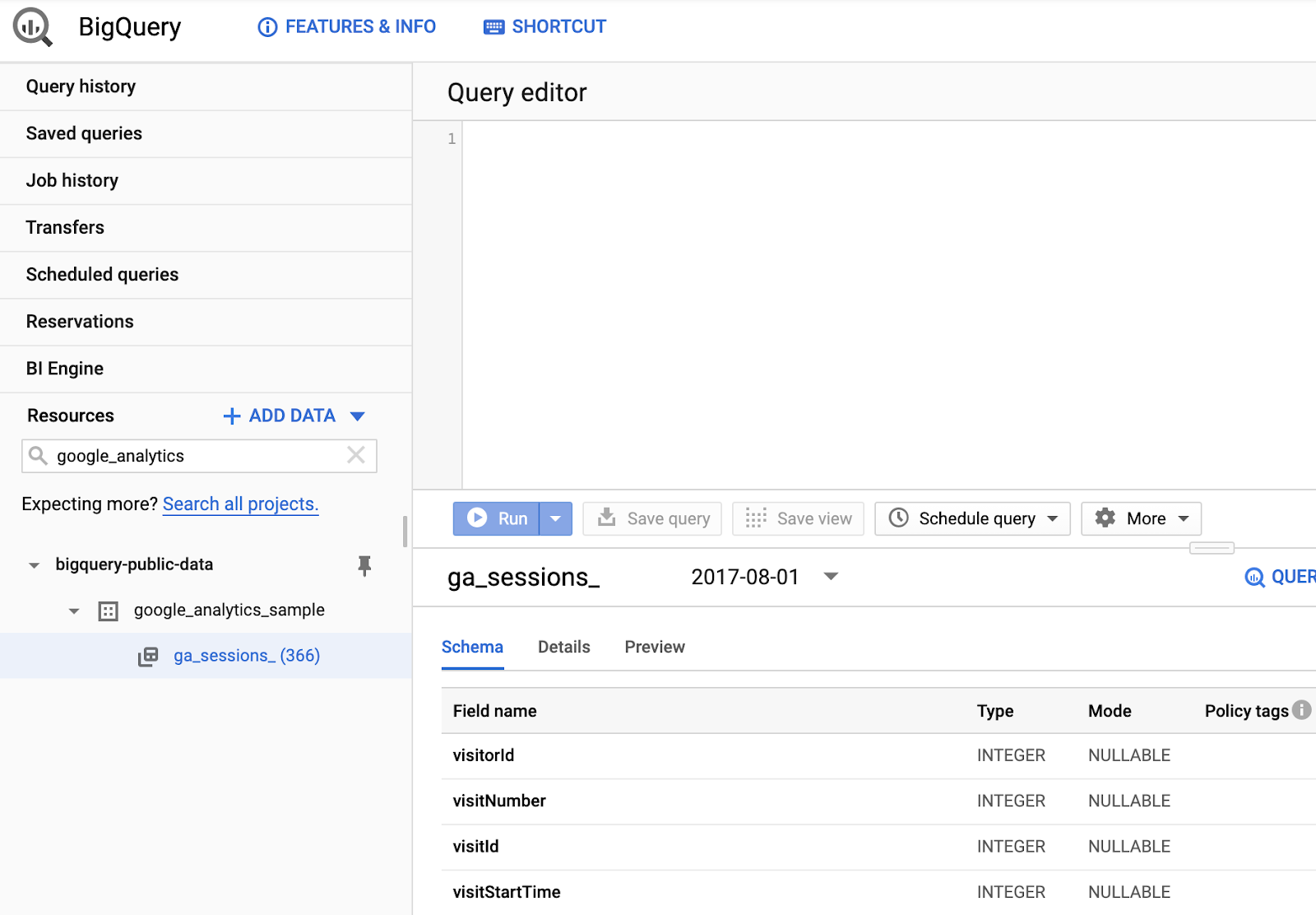The height and width of the screenshot is (915, 1316).
Task: Open the Run options dropdown arrow
Action: coord(556,518)
